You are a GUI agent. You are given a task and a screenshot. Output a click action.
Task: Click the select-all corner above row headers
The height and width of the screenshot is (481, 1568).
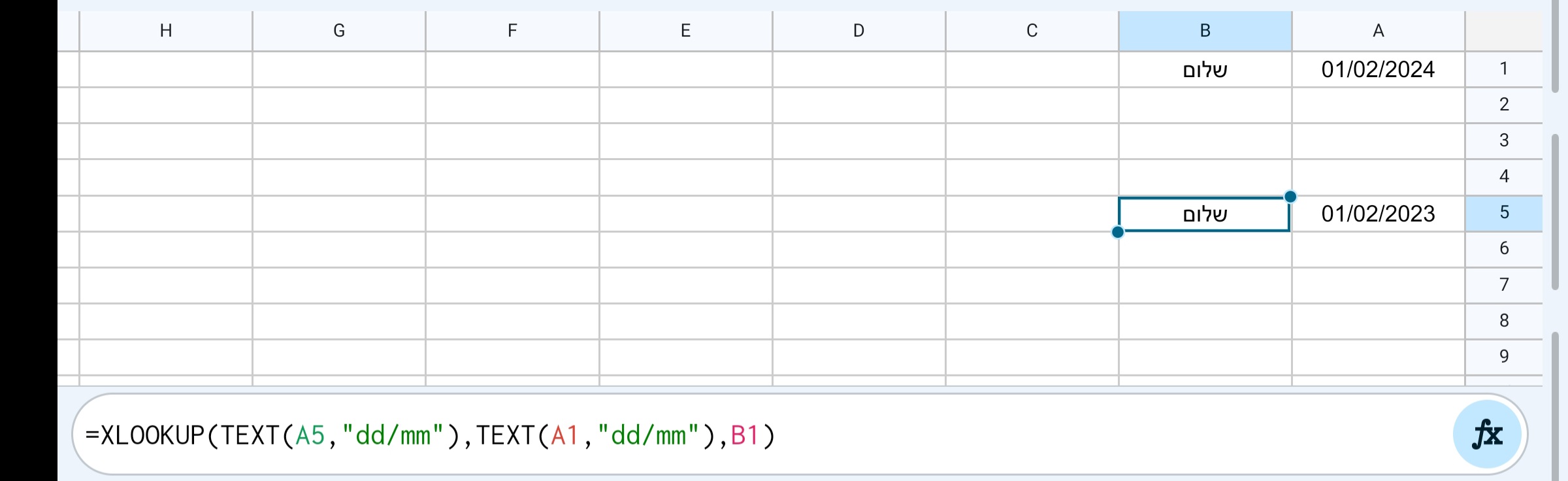pyautogui.click(x=1504, y=31)
